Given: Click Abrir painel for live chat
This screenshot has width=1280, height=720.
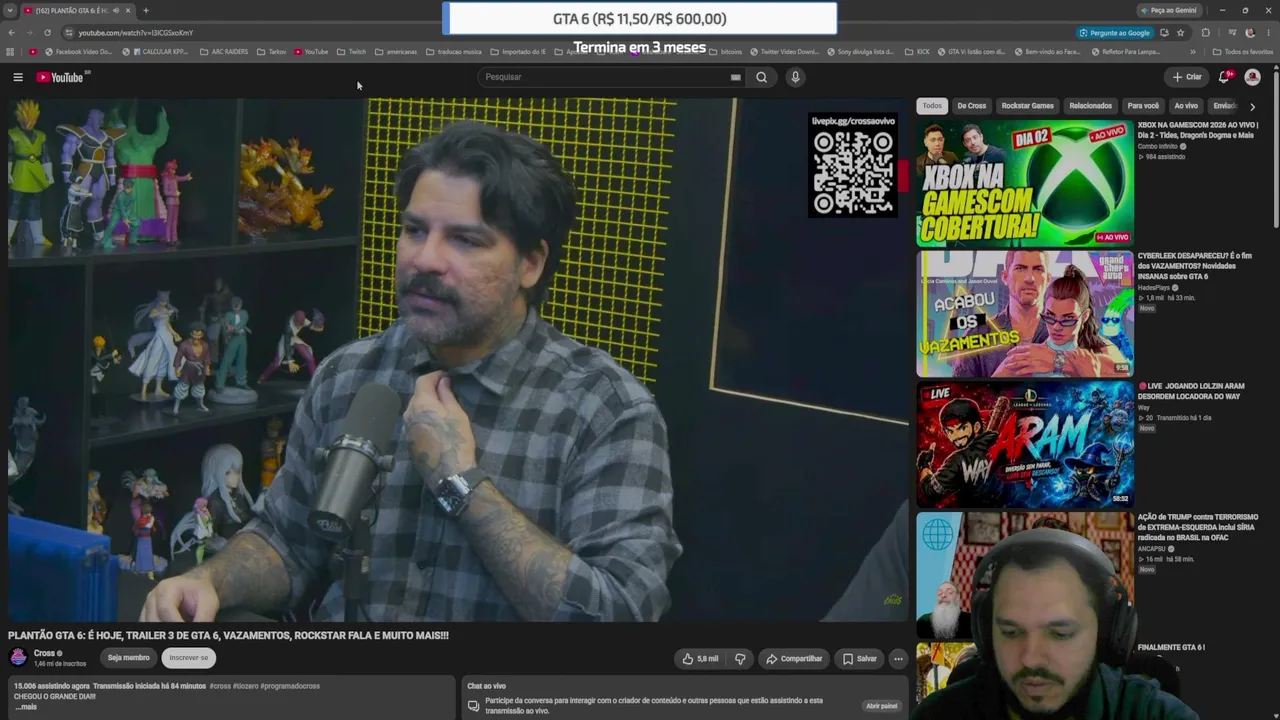Looking at the screenshot, I should click(x=882, y=706).
